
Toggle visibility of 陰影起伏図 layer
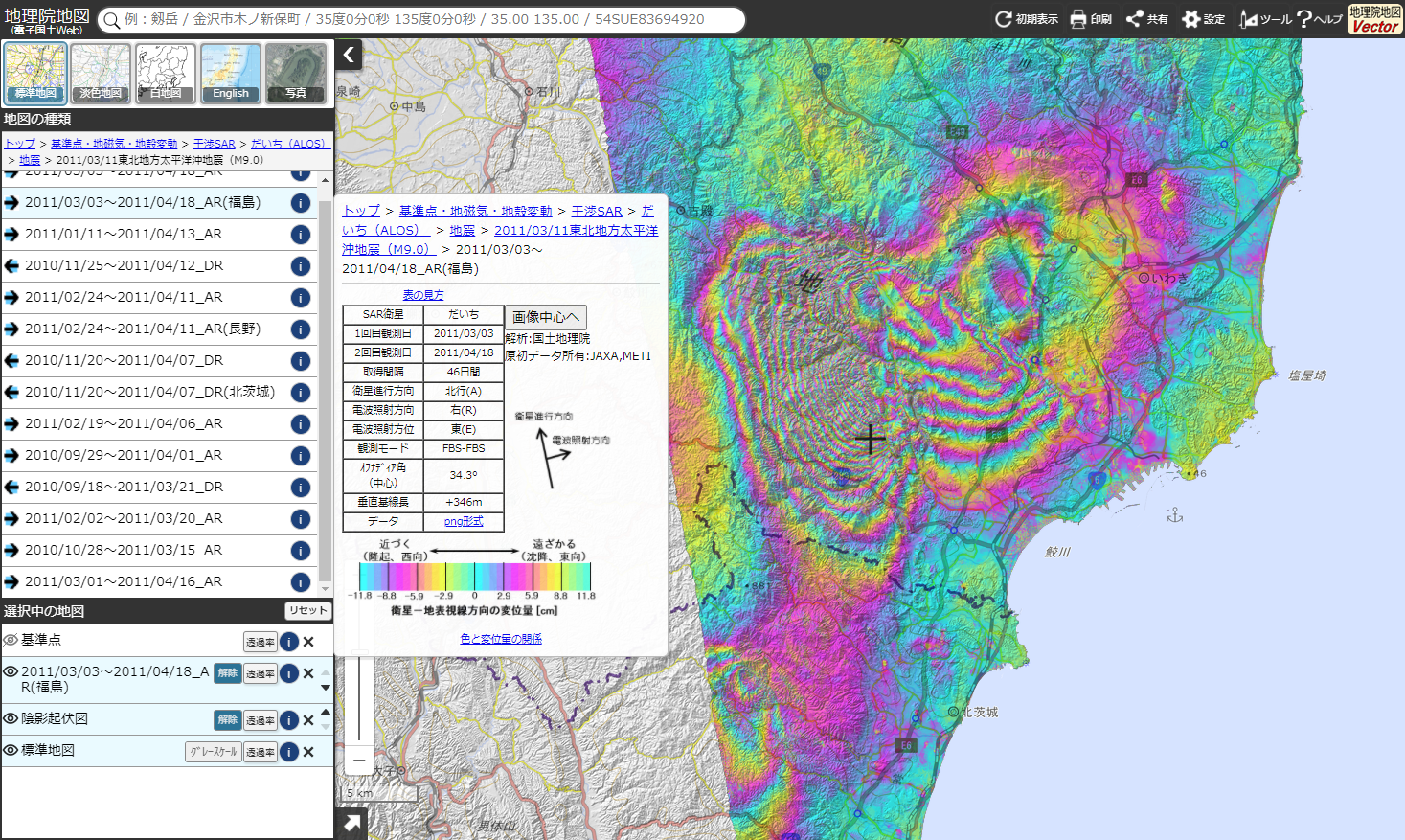point(11,718)
